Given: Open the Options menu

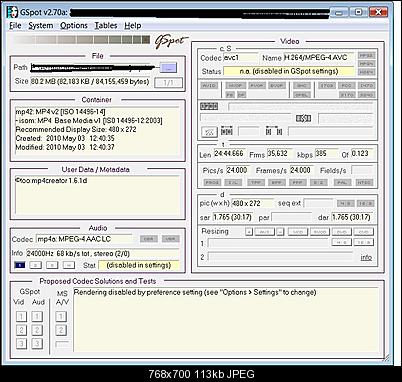Looking at the screenshot, I should [74, 26].
